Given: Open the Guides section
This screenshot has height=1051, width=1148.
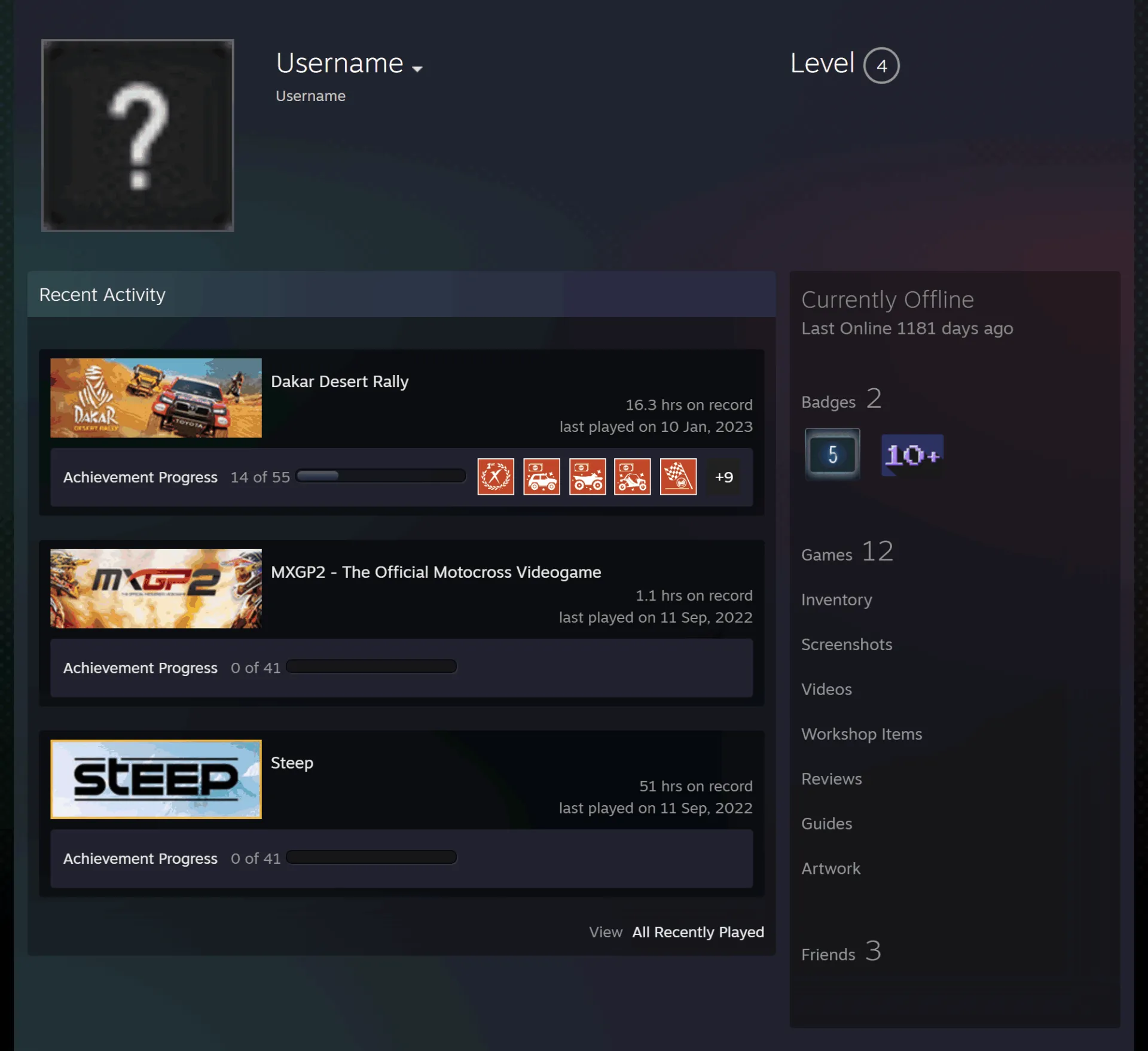Looking at the screenshot, I should (827, 824).
